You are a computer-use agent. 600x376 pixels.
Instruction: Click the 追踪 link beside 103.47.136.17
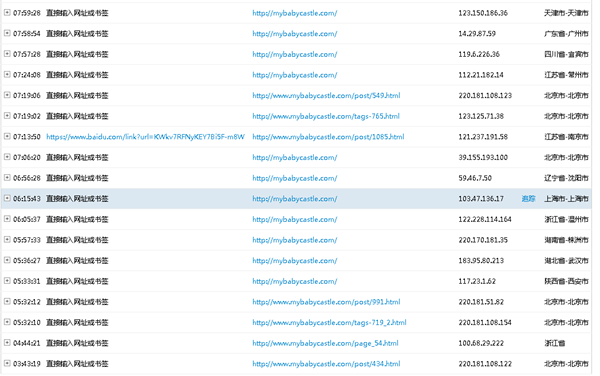pos(528,199)
